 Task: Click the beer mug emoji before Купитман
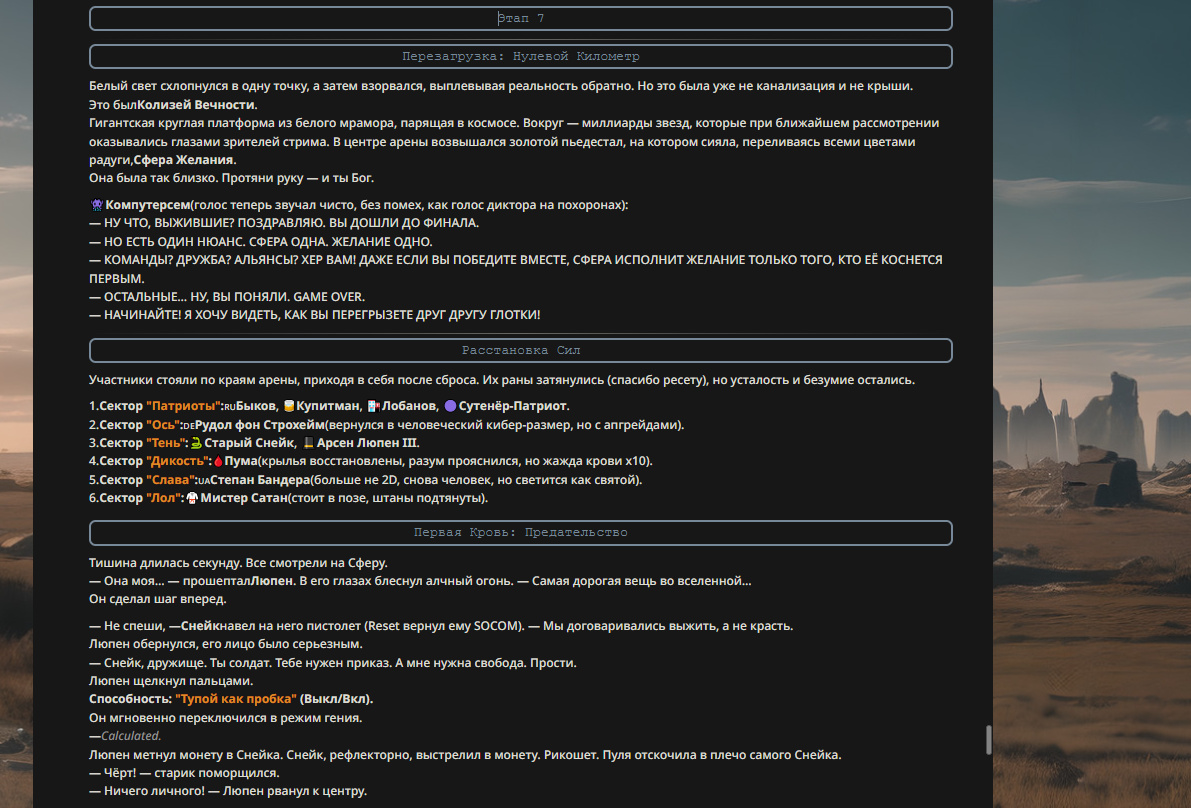289,406
